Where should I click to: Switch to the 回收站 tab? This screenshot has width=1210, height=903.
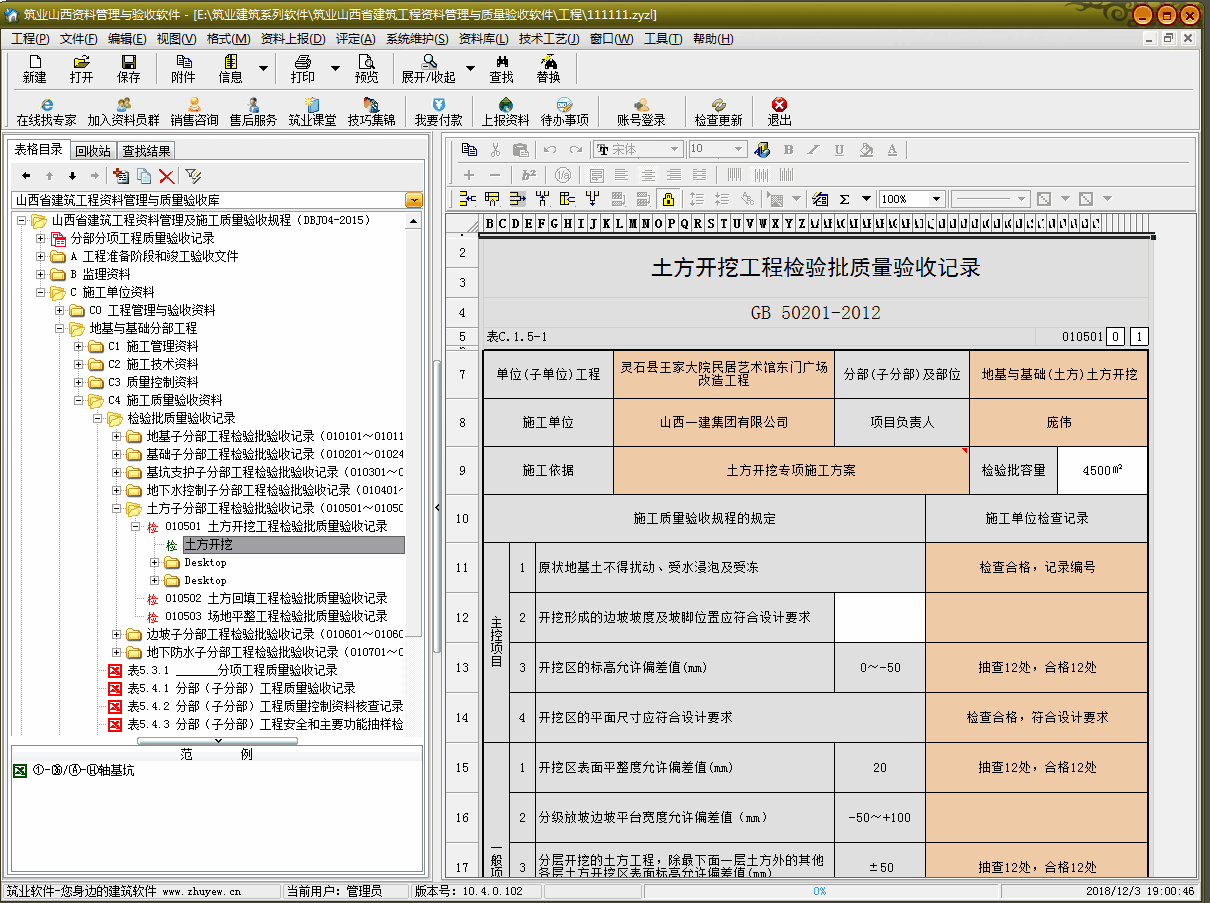pyautogui.click(x=93, y=151)
